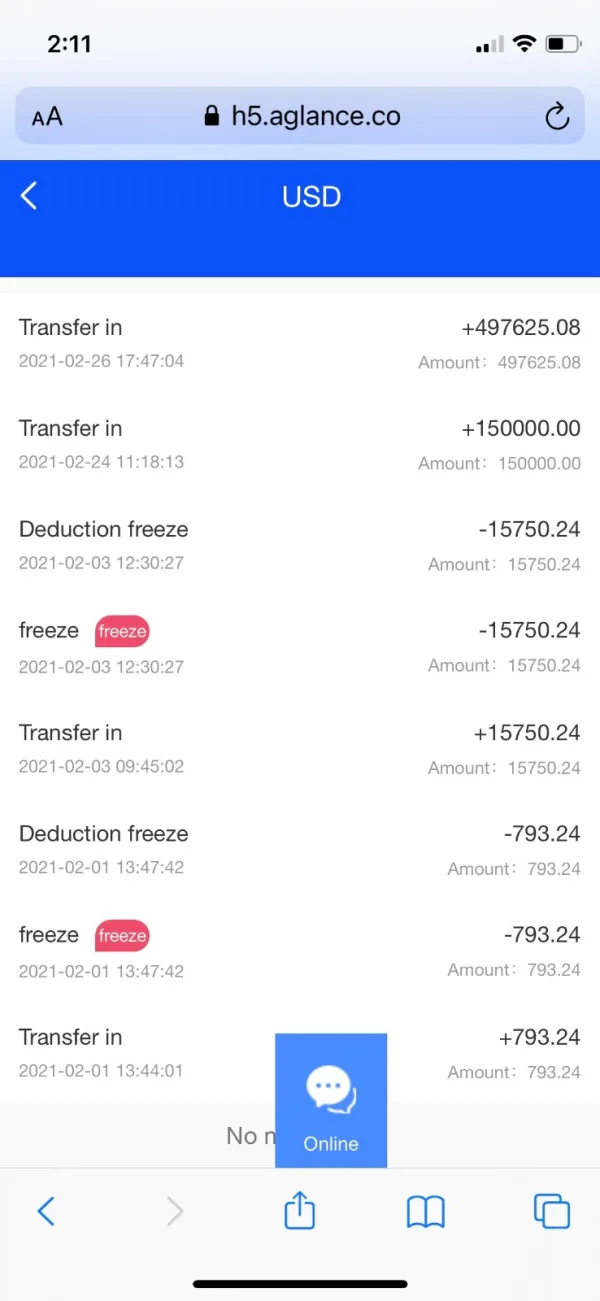Open the Online chat bubble widget
This screenshot has width=600, height=1301.
tap(331, 1100)
